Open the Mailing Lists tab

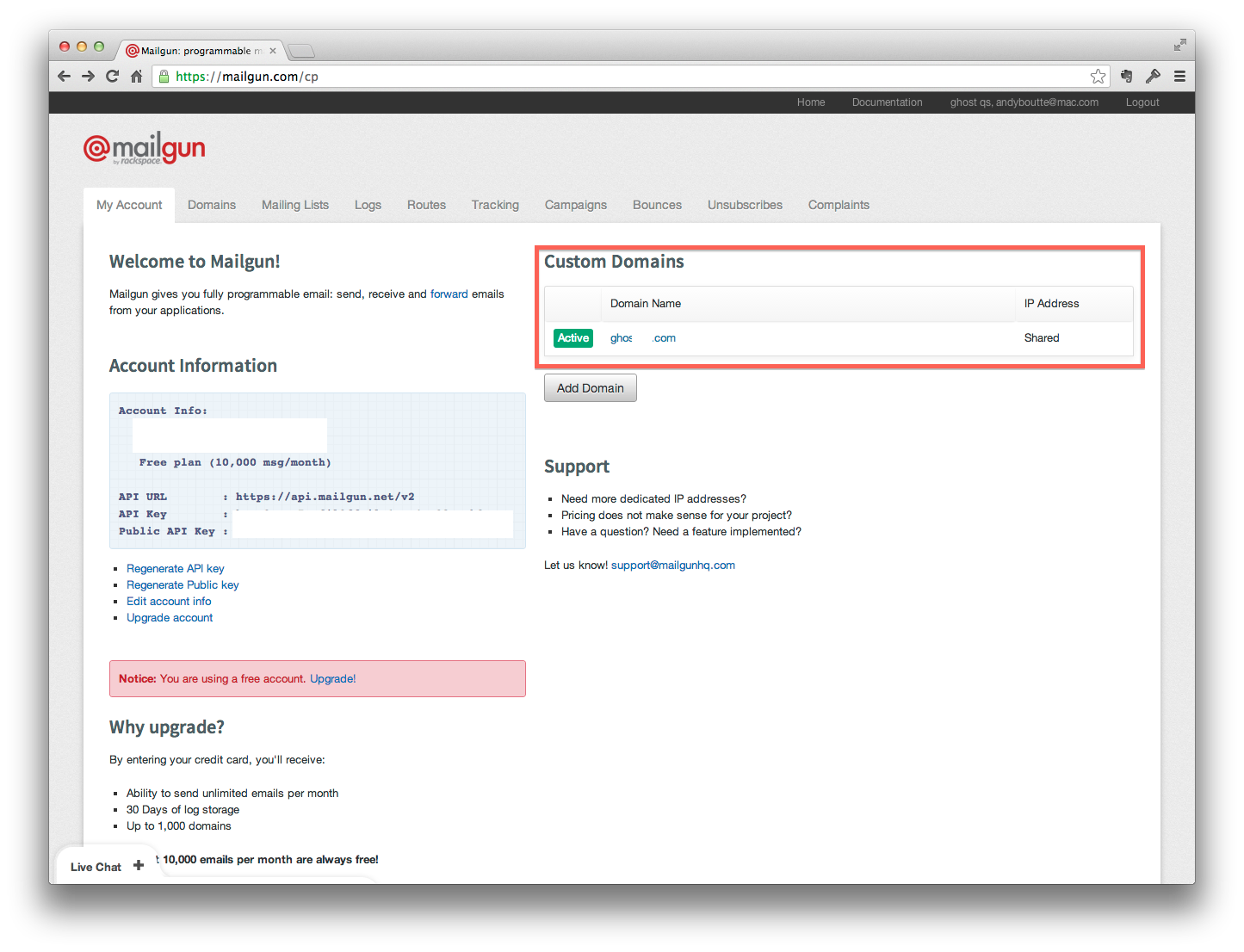tap(295, 205)
